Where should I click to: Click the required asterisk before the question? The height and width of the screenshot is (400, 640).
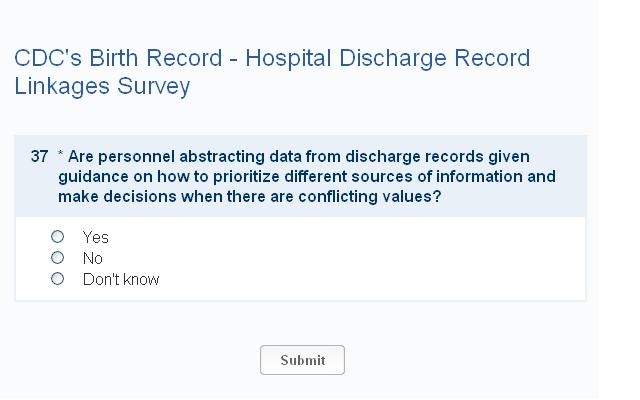[x=61, y=157]
